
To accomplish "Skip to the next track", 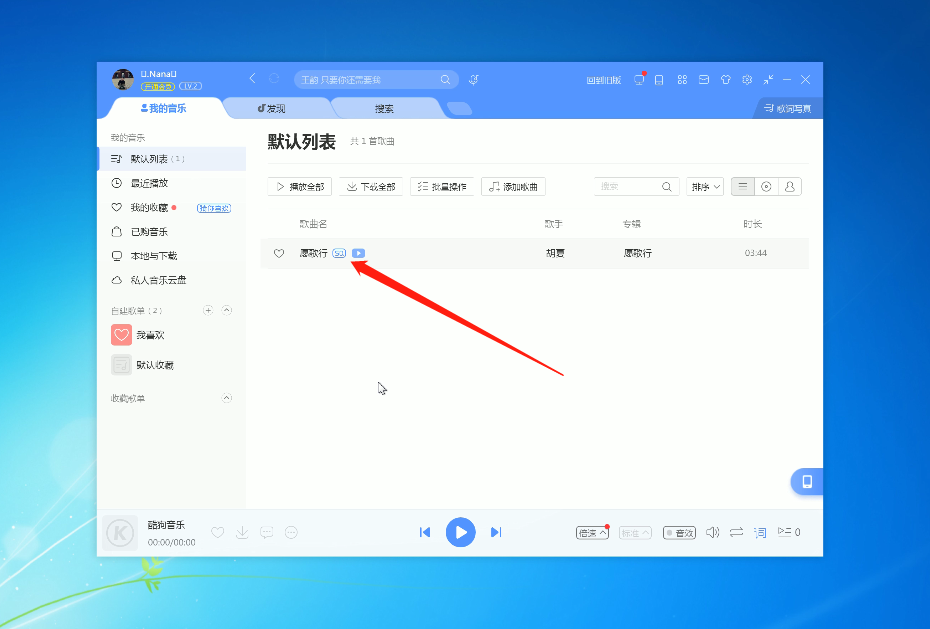I will [x=496, y=532].
